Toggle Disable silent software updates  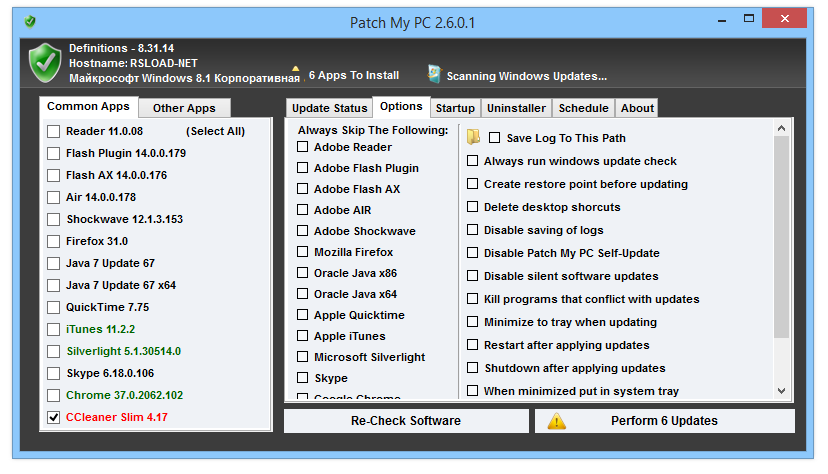point(473,276)
